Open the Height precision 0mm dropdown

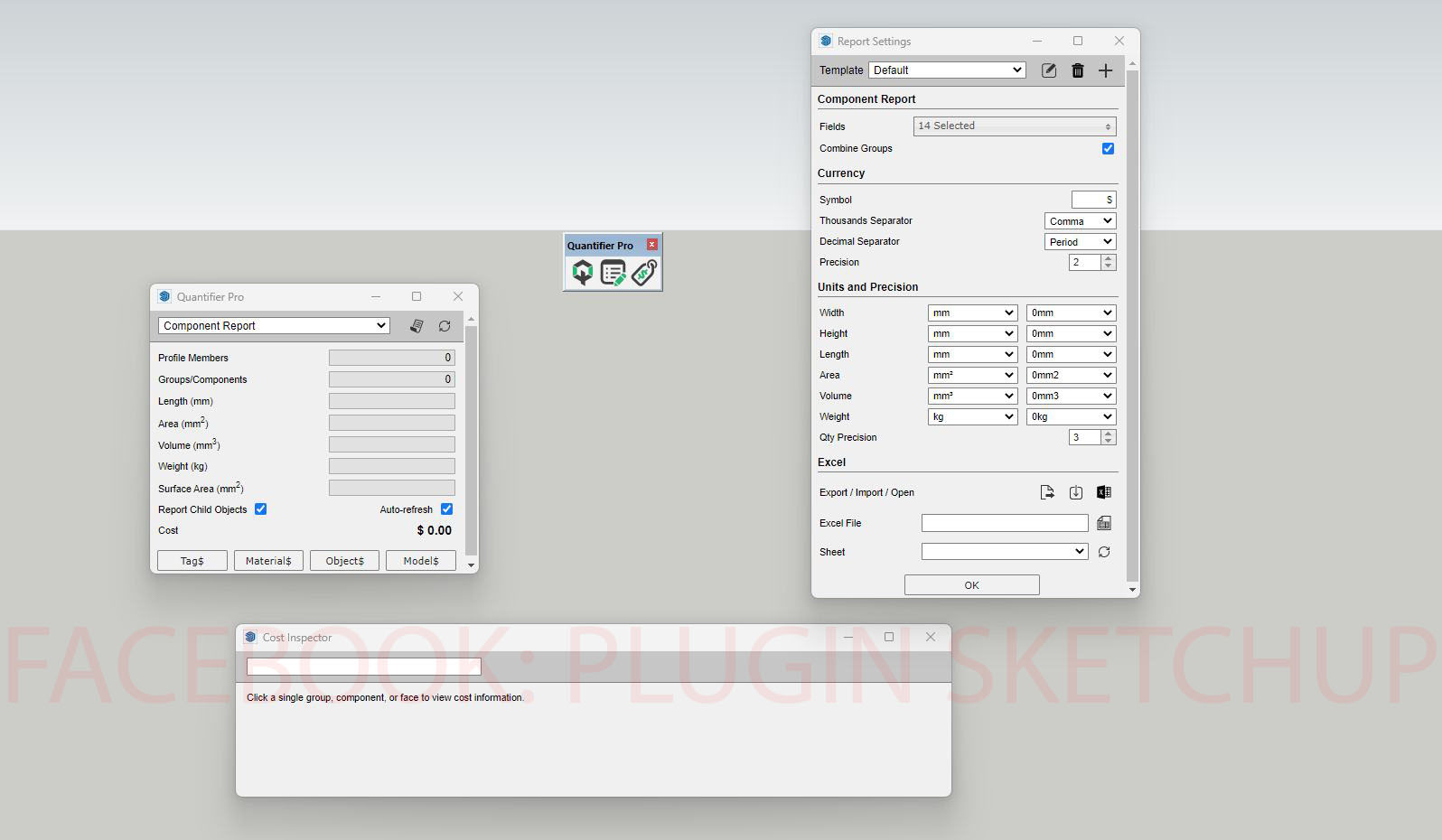tap(1072, 333)
